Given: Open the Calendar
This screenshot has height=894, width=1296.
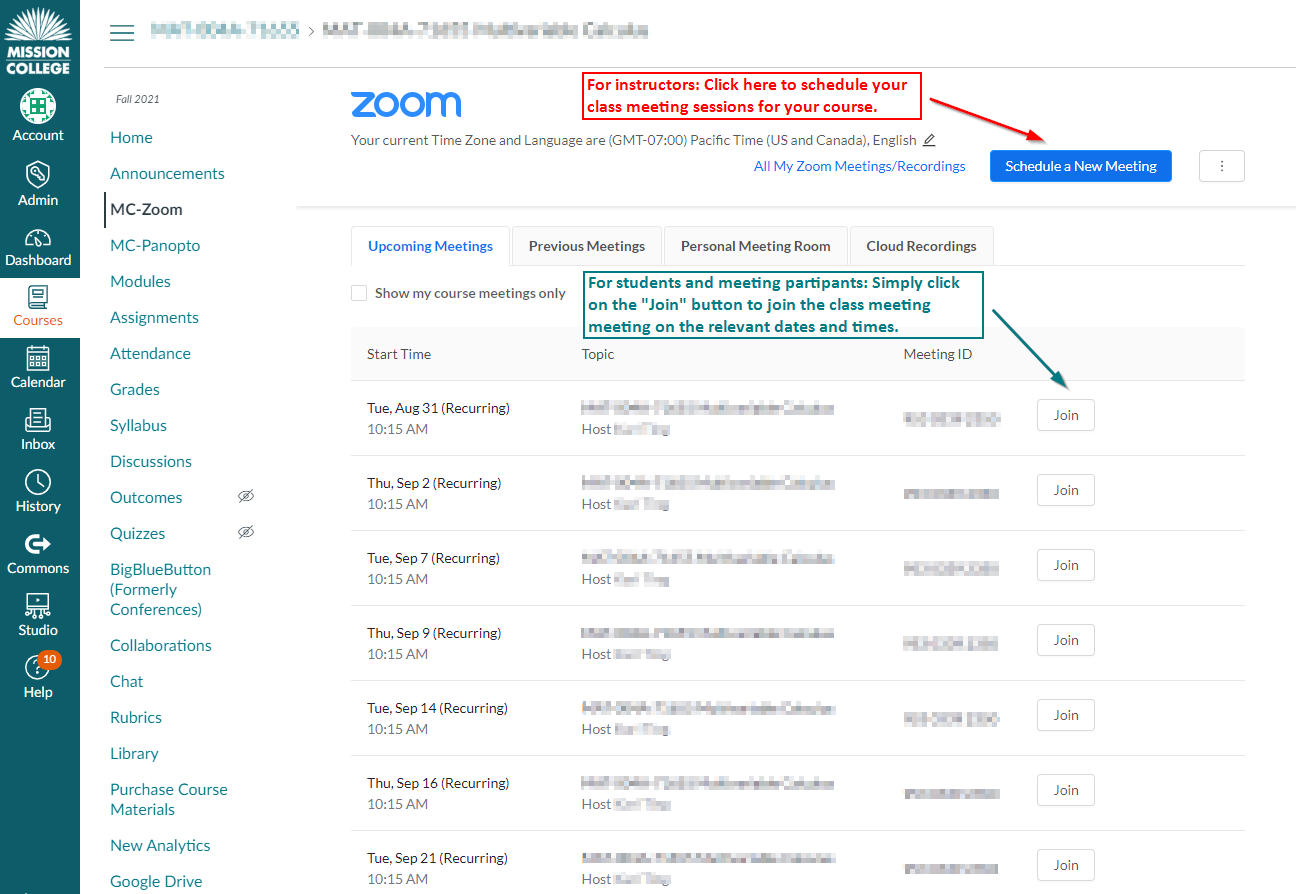Looking at the screenshot, I should pos(38,368).
